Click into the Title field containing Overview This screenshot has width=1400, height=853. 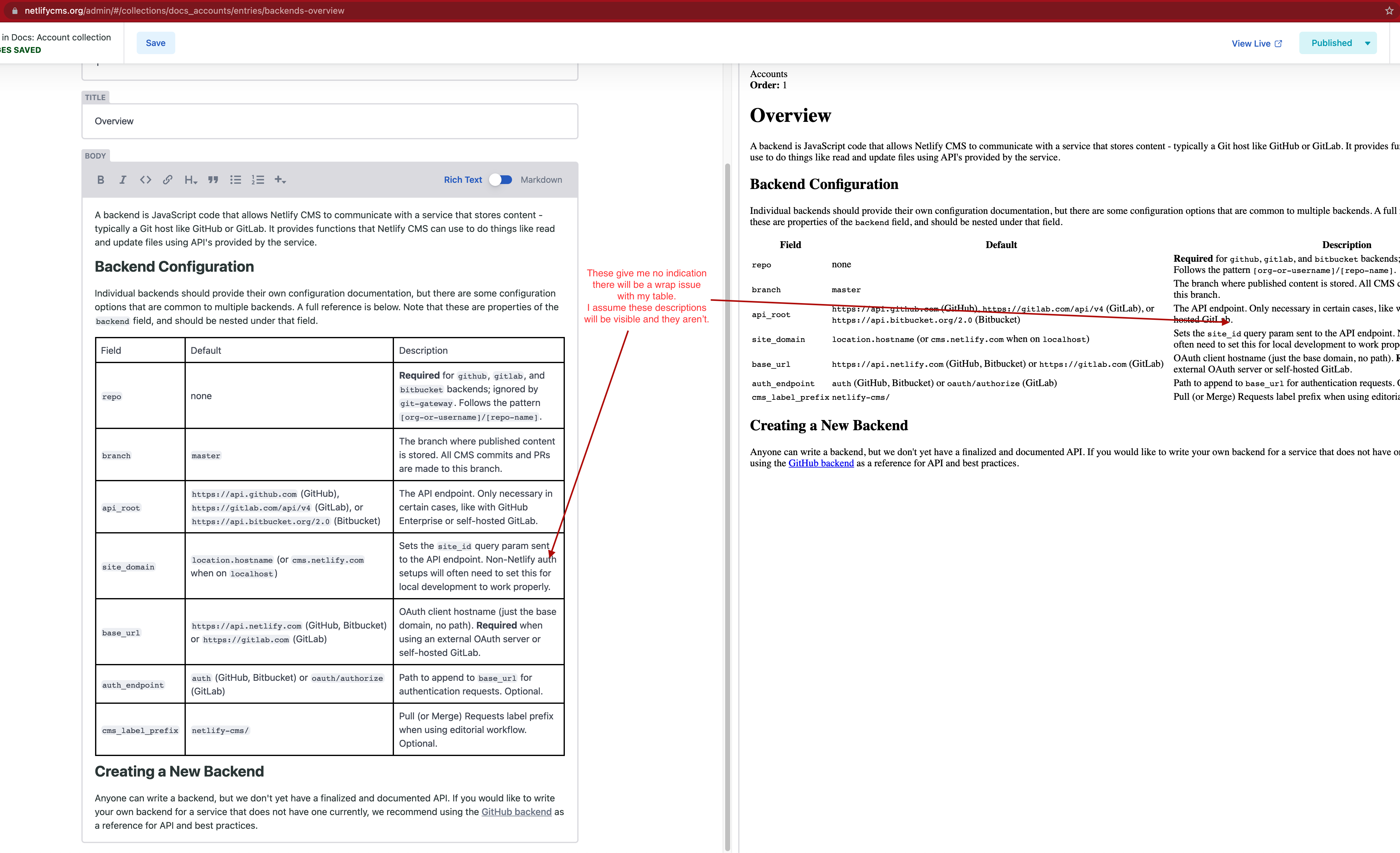[330, 121]
